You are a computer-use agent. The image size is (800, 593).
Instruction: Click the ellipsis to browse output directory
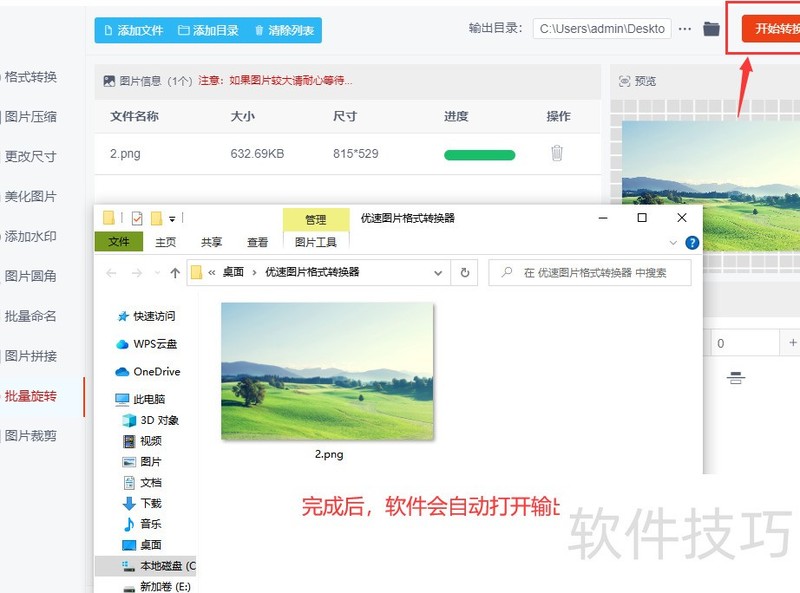coord(685,29)
